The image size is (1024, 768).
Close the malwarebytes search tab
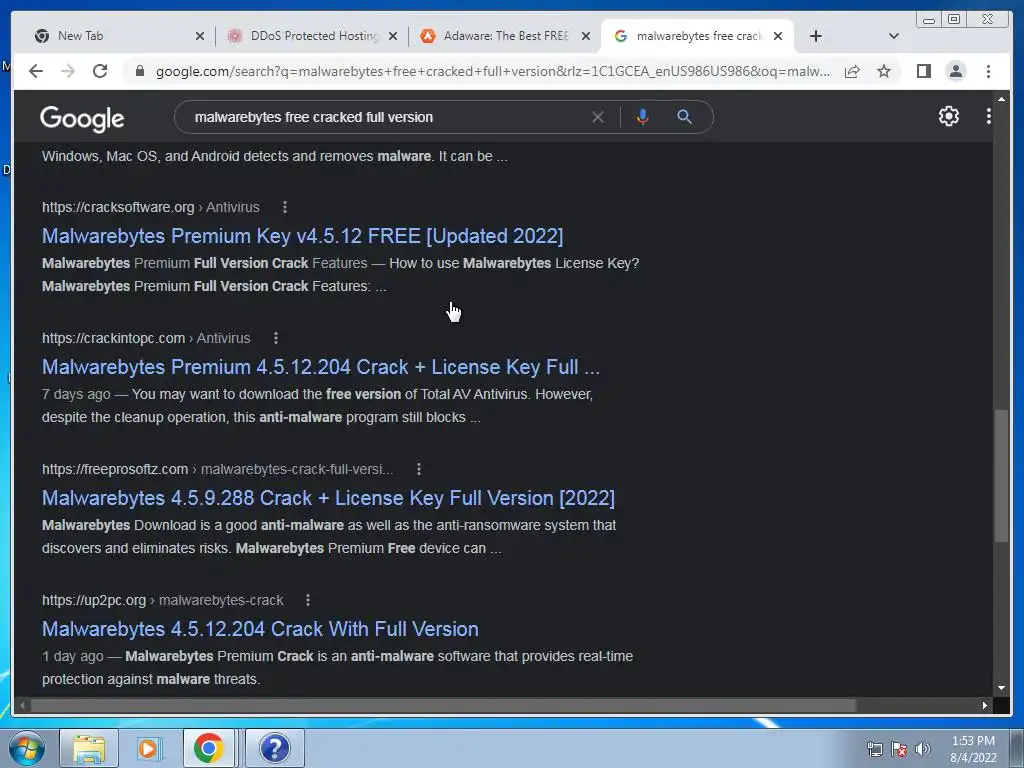coord(778,36)
